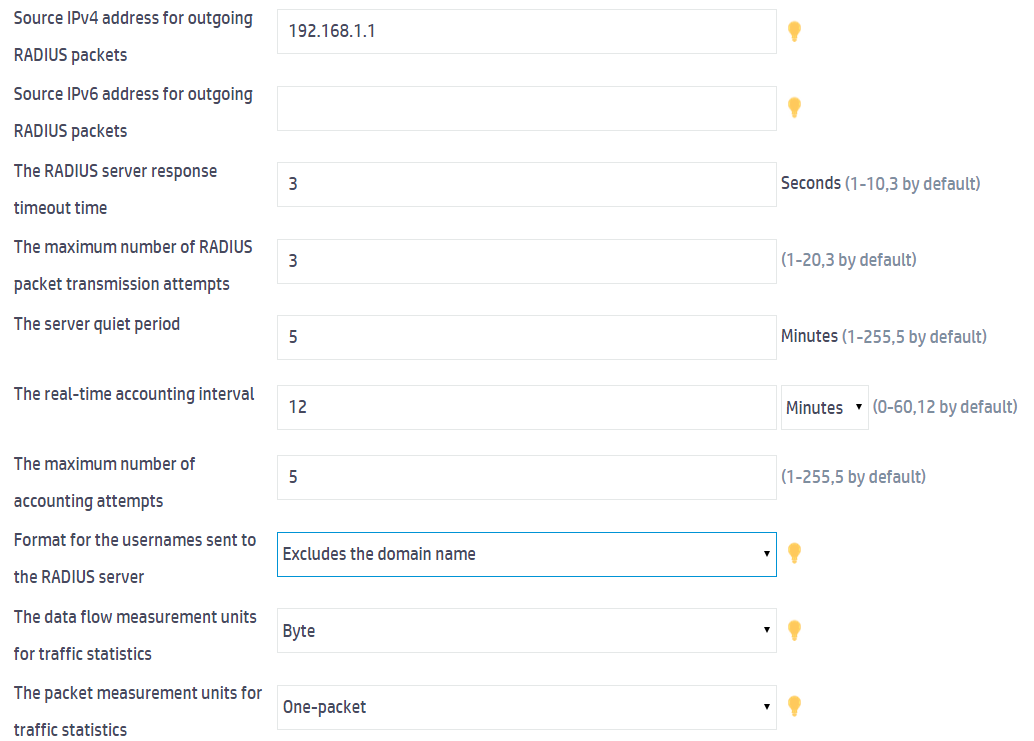The width and height of the screenshot is (1034, 741).
Task: Click the IPv4 field containing 192.168.1.1
Action: click(526, 32)
